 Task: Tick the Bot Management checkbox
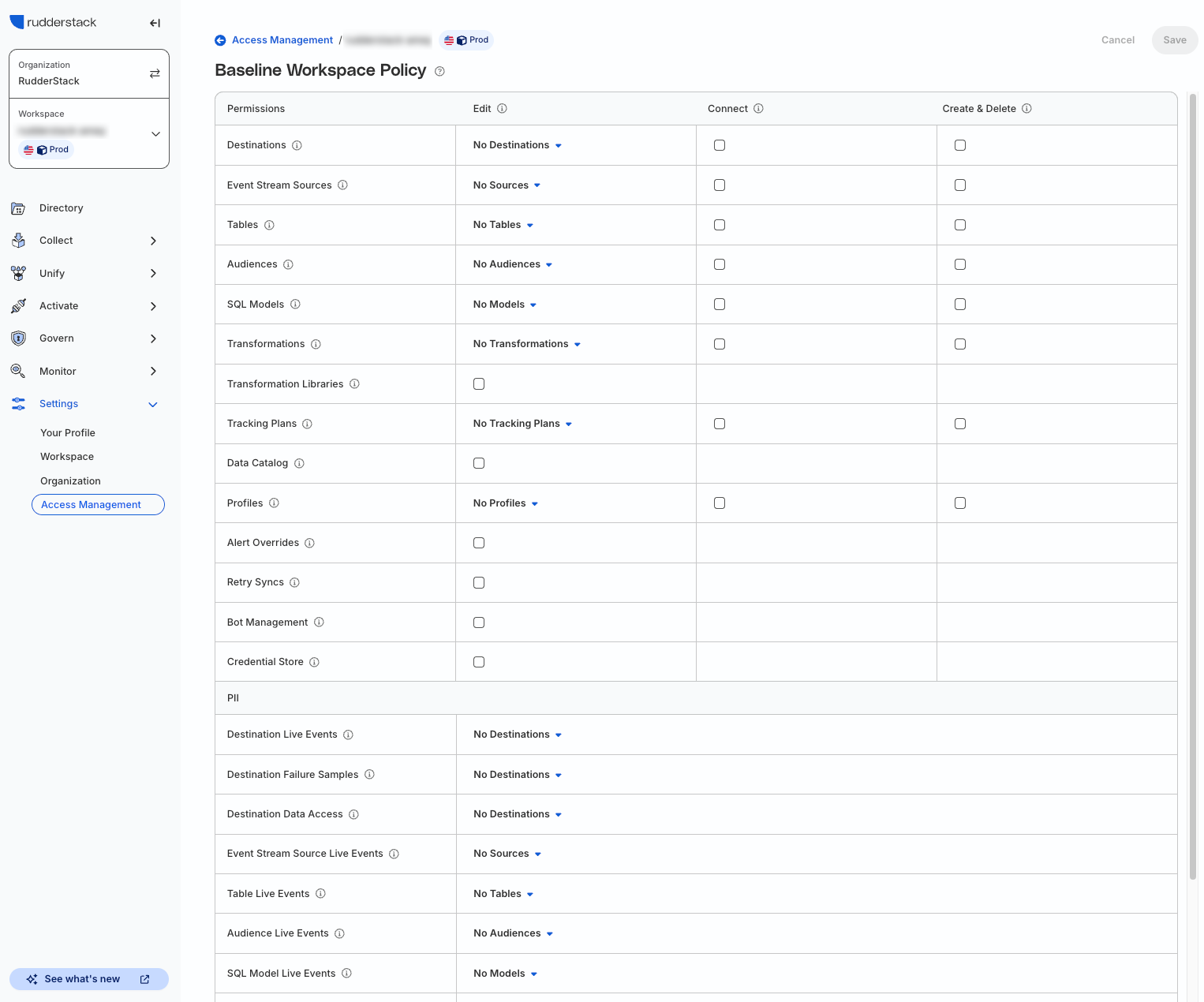pyautogui.click(x=479, y=623)
